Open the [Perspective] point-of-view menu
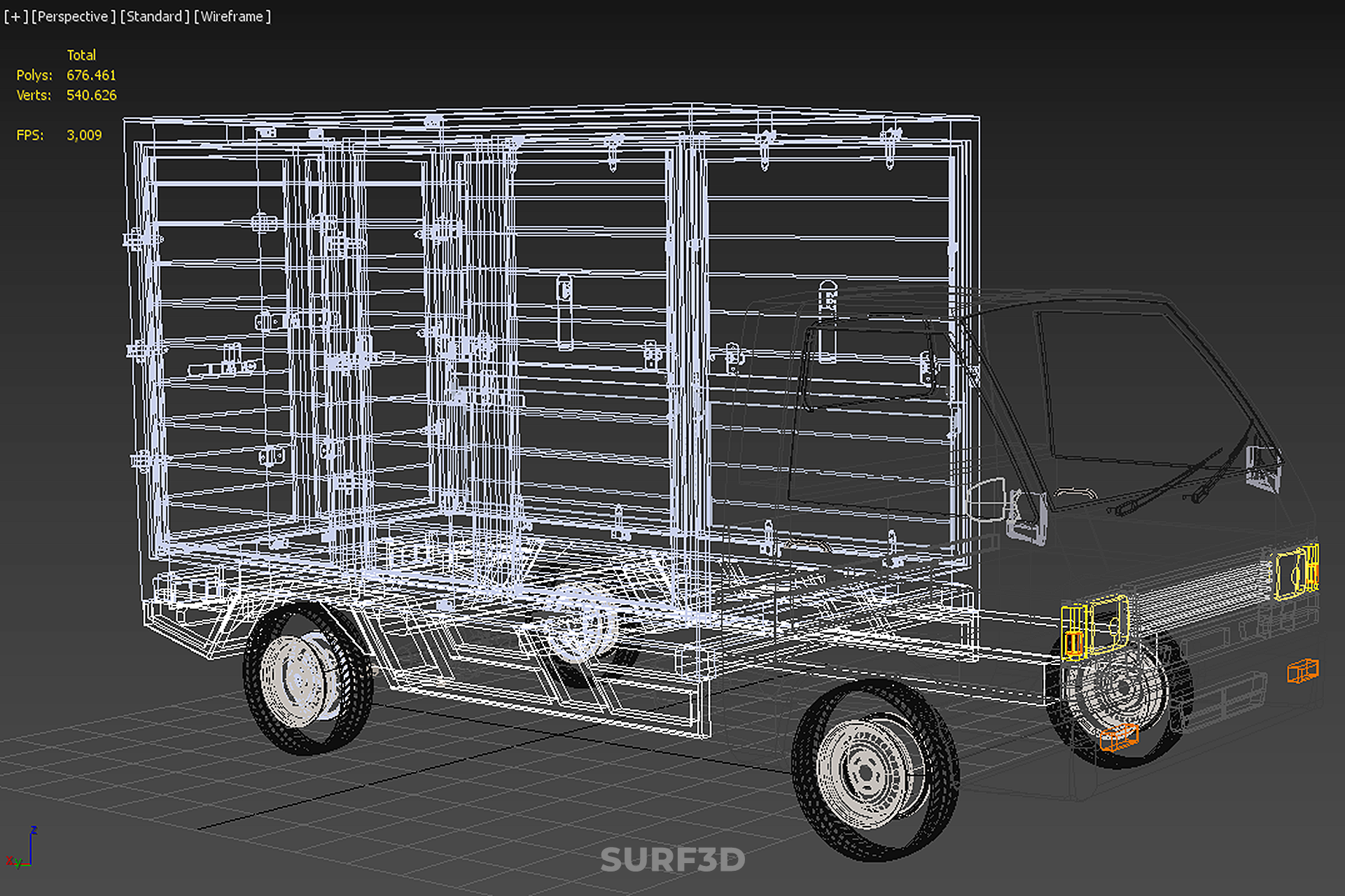 point(73,17)
